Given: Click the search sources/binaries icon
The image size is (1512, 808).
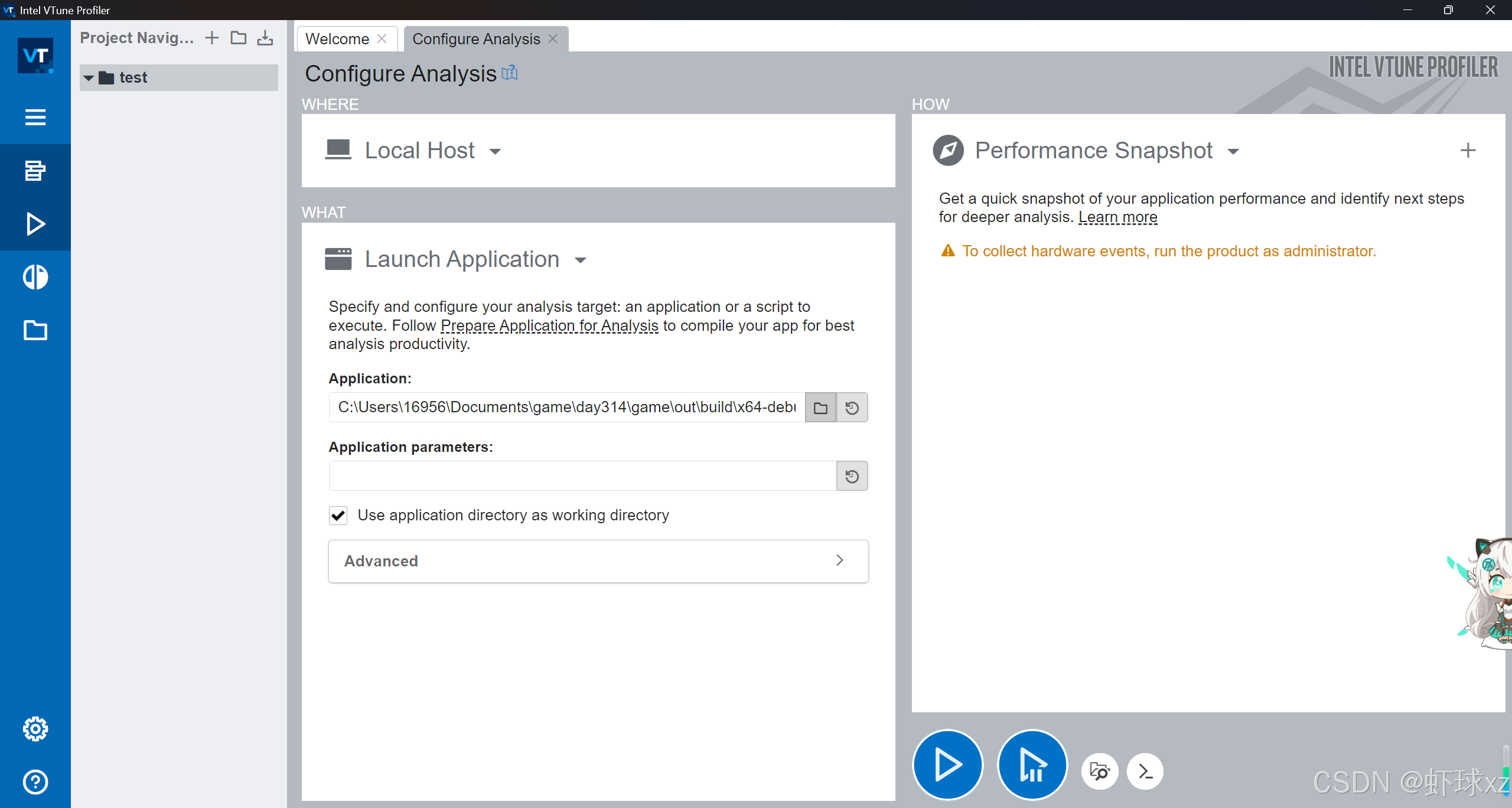Looking at the screenshot, I should point(1099,771).
